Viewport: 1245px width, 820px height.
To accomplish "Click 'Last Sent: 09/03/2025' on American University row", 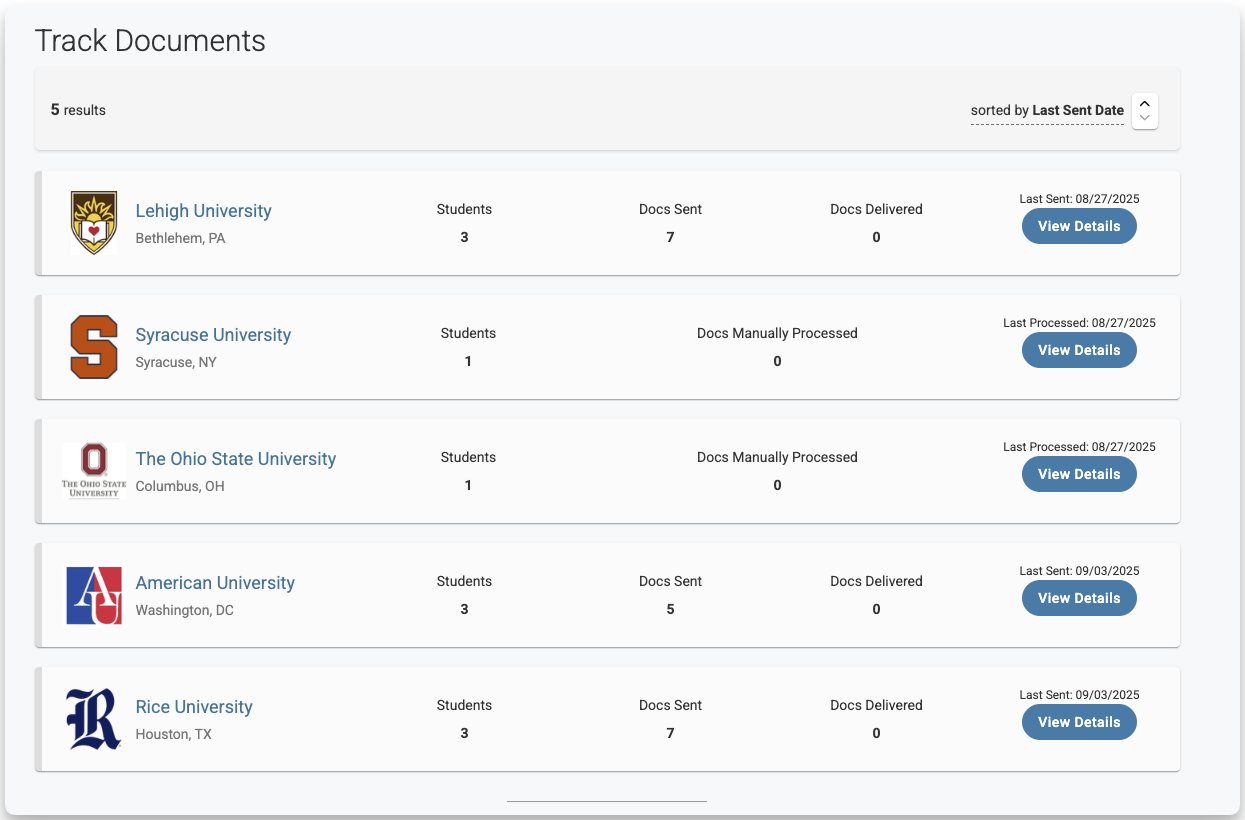I will tap(1079, 571).
